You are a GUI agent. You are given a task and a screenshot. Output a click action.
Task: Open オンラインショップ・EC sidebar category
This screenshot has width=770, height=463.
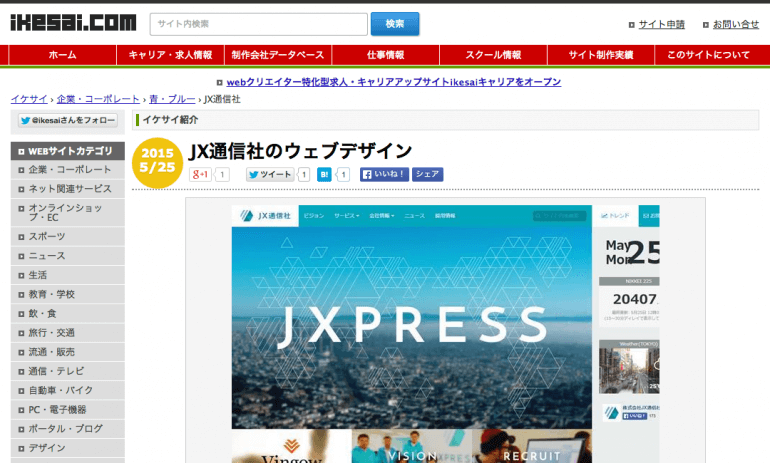pos(68,213)
